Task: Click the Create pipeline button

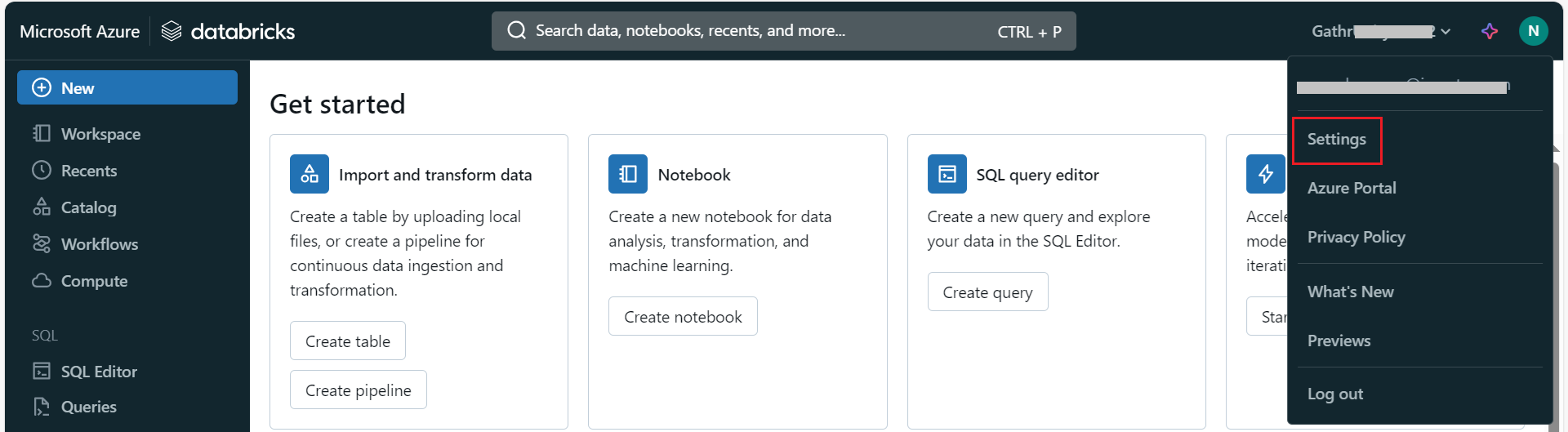Action: click(x=358, y=390)
